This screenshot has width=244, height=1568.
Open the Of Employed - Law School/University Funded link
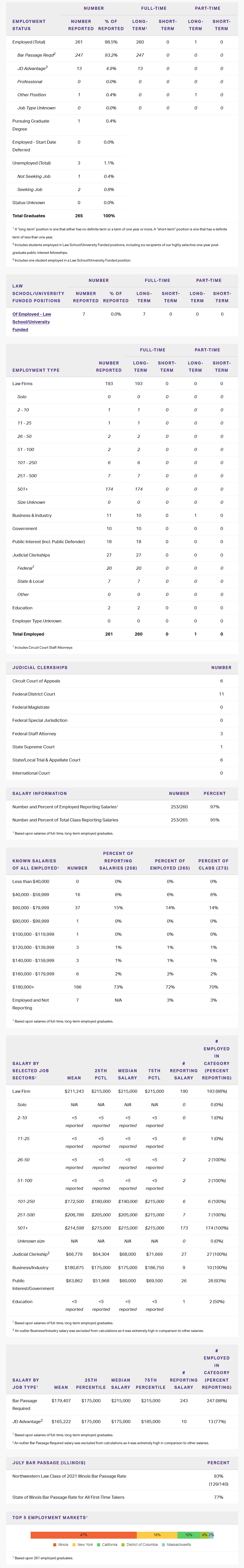[32, 321]
